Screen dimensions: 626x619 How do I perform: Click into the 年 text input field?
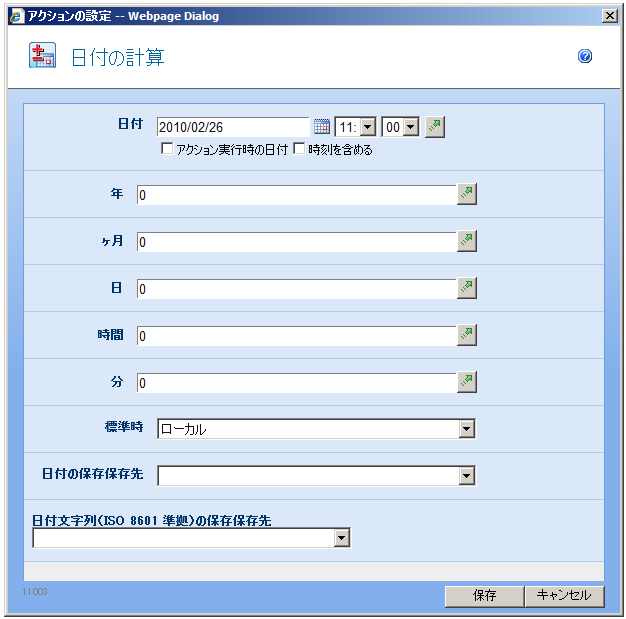(296, 194)
